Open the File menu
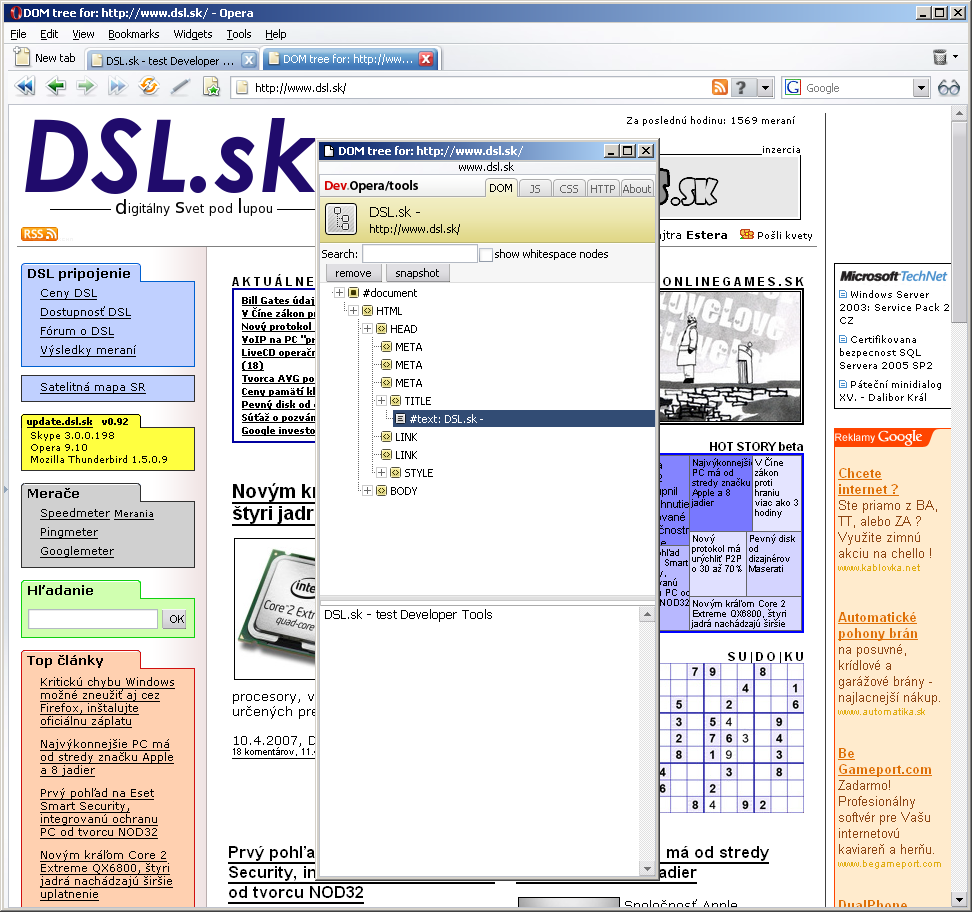The image size is (972, 912). click(19, 34)
